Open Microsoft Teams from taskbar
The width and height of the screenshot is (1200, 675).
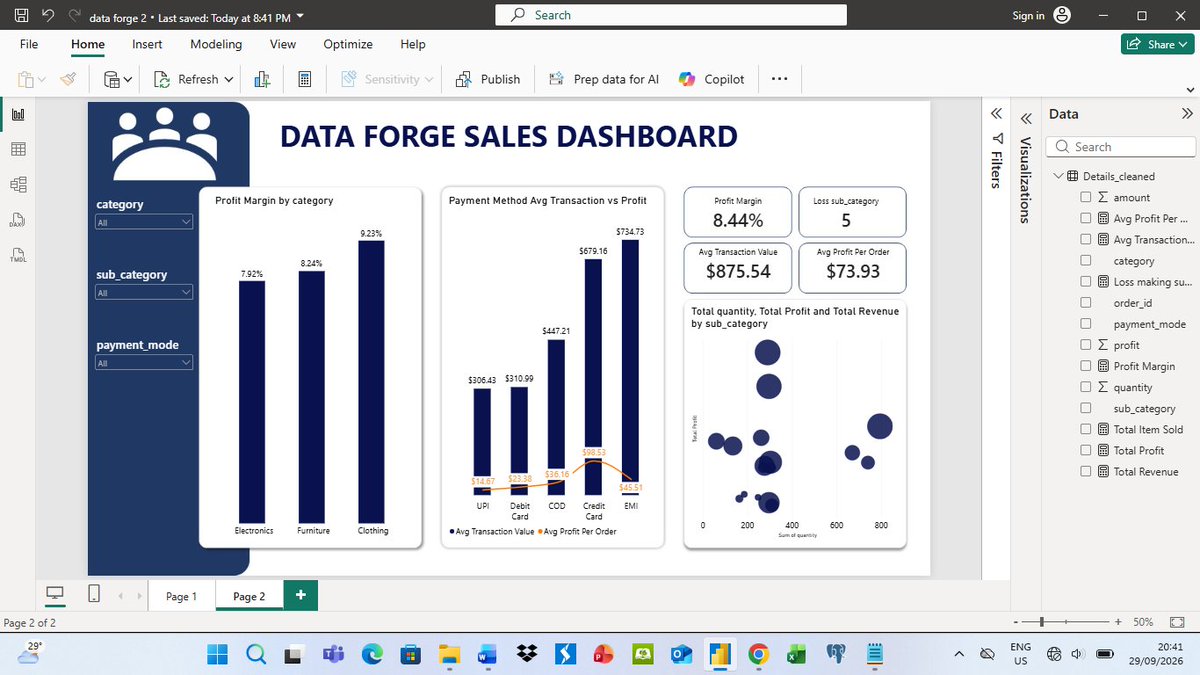[x=333, y=655]
